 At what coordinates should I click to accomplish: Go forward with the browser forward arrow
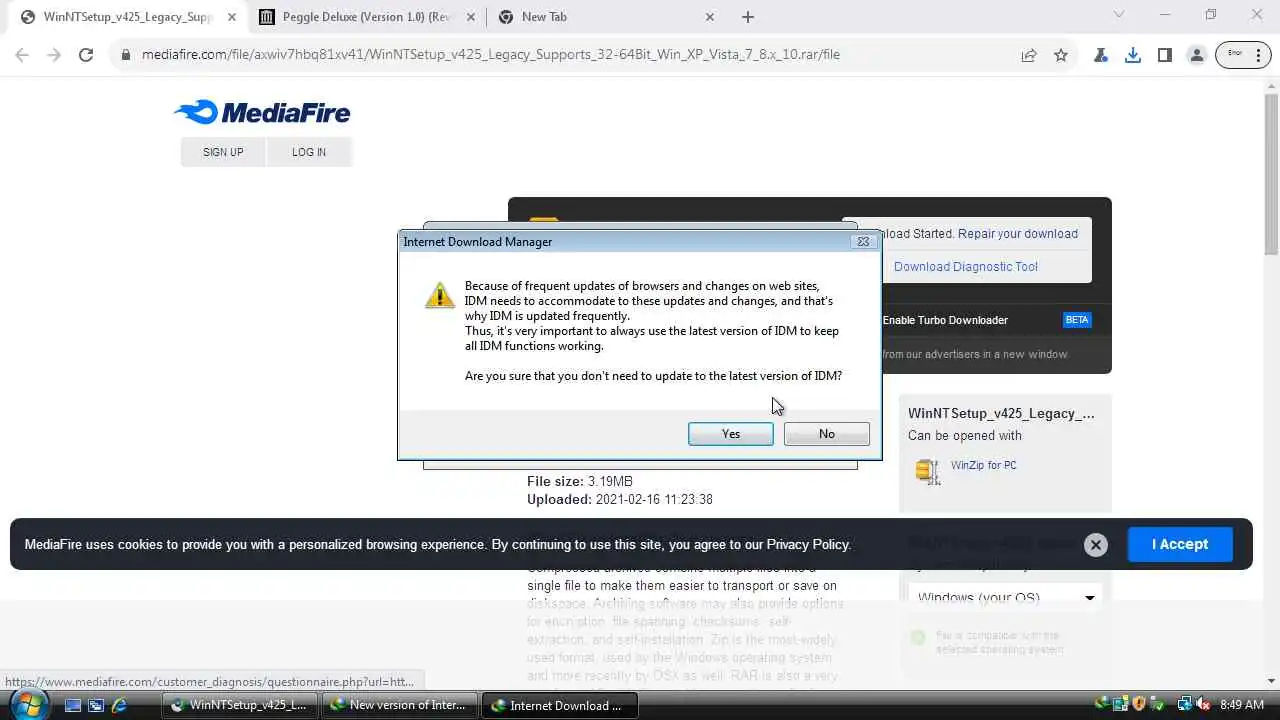54,55
